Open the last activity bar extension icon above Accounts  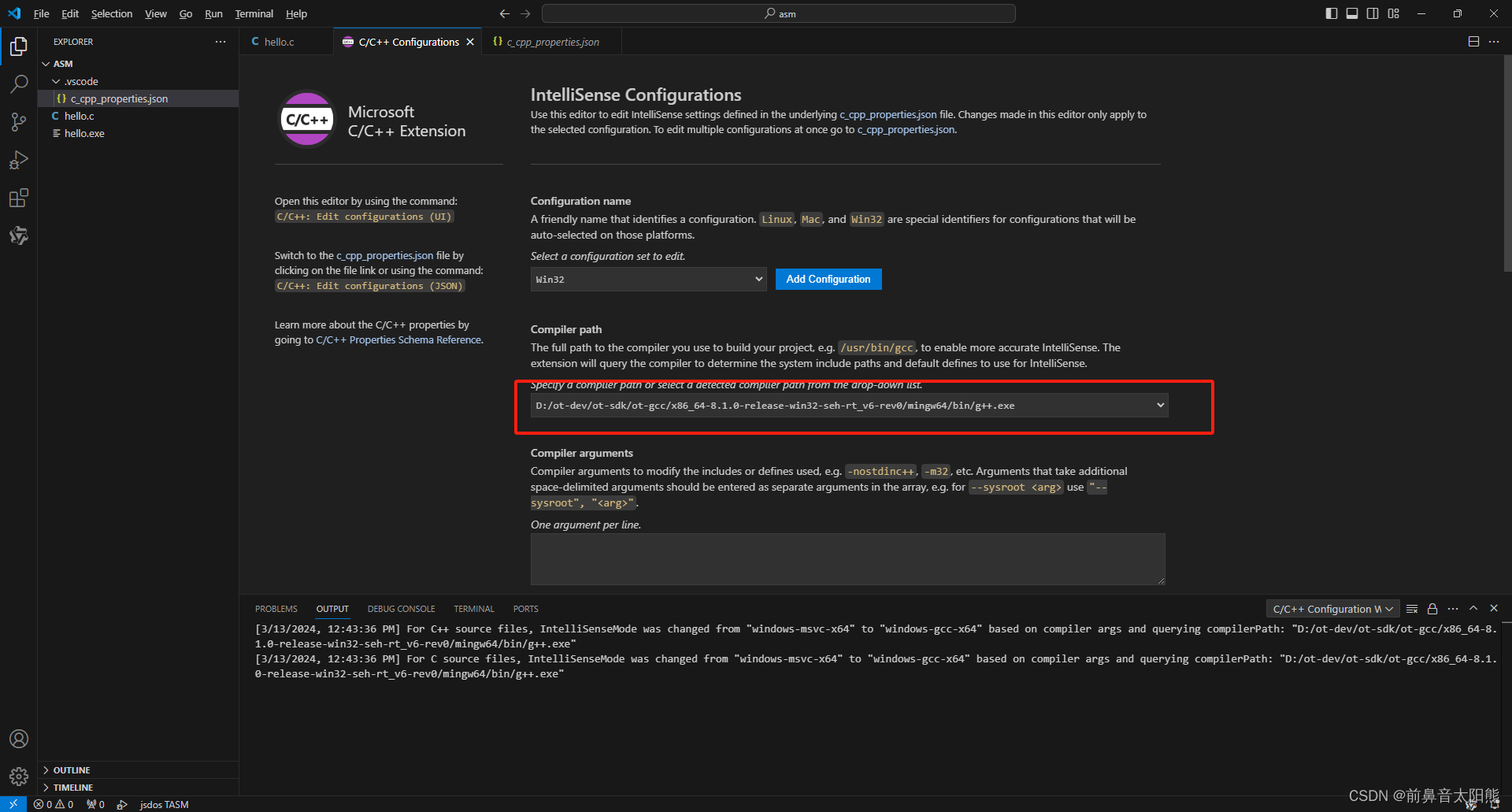click(19, 235)
